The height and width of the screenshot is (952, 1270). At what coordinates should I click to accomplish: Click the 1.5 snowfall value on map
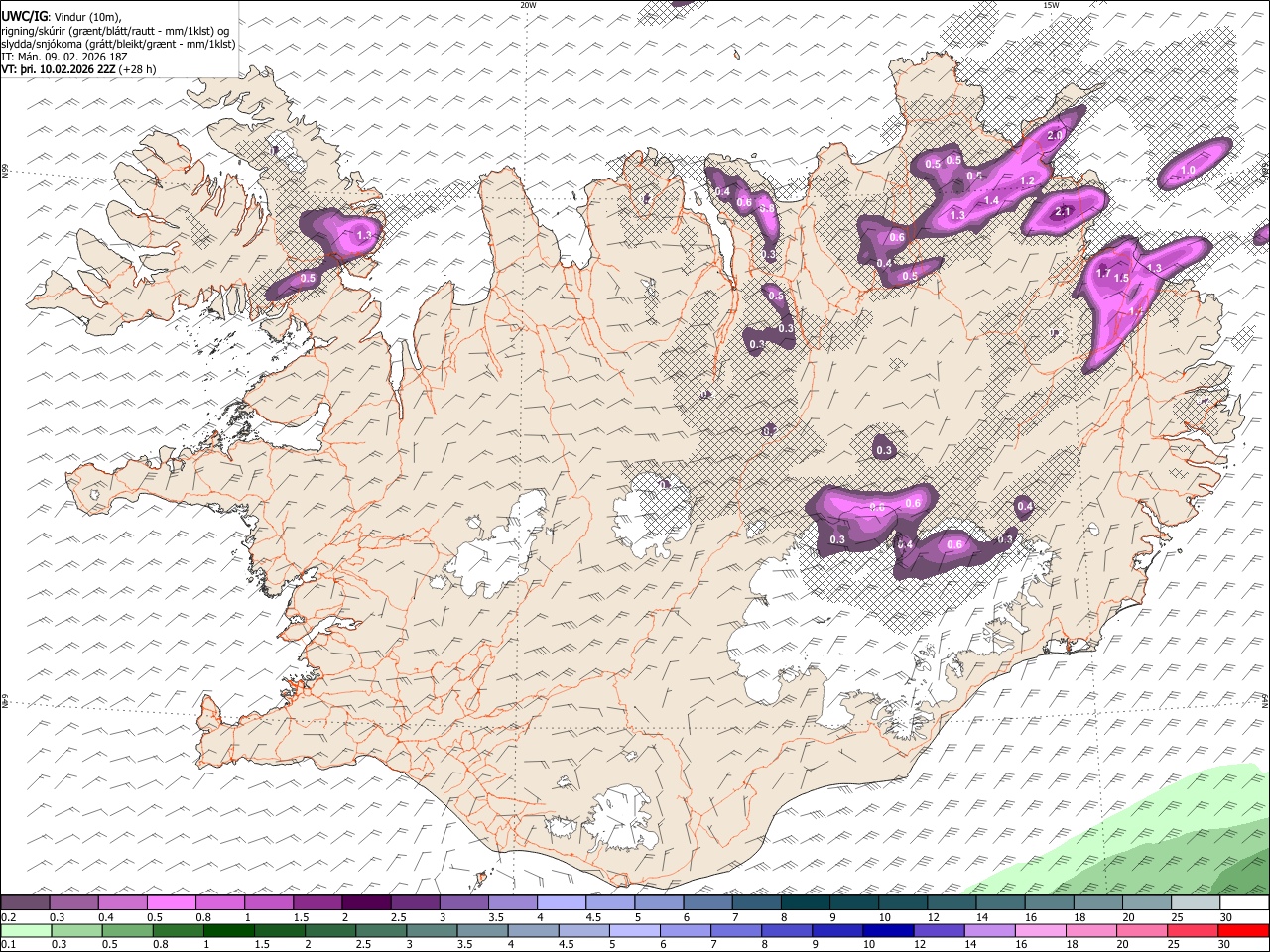tap(1121, 279)
